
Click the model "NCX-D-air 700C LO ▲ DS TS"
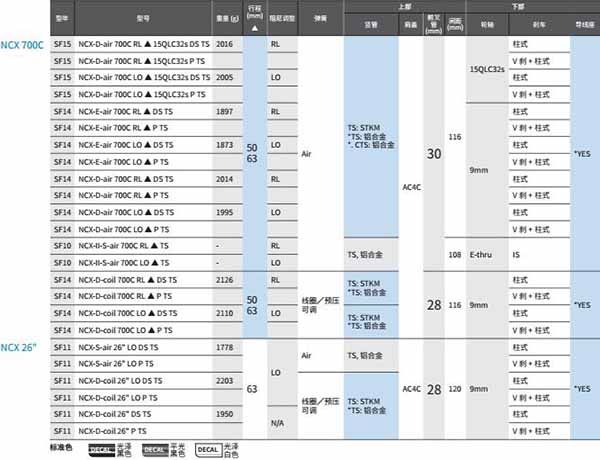[x=126, y=213]
